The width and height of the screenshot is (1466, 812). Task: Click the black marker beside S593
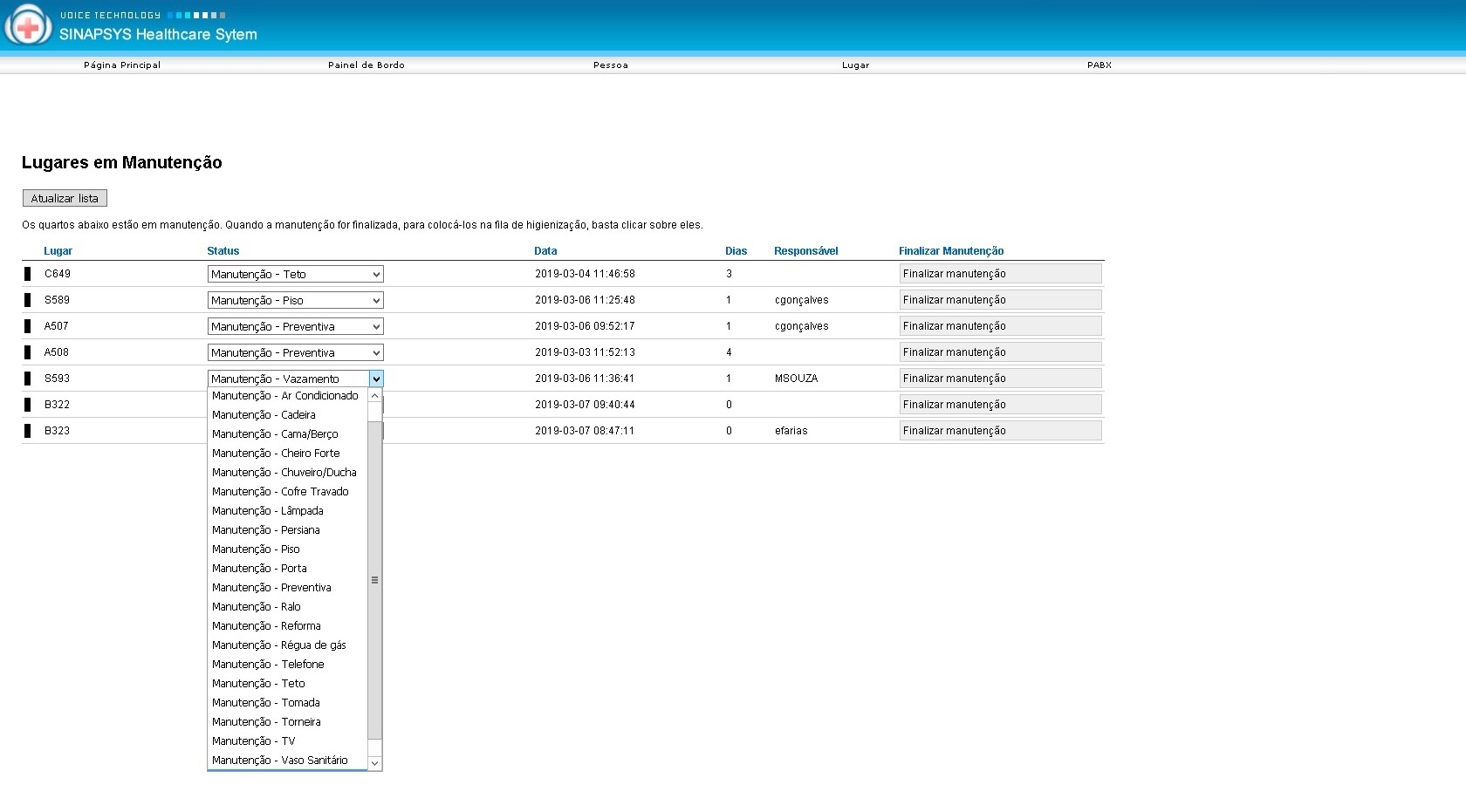click(x=28, y=379)
